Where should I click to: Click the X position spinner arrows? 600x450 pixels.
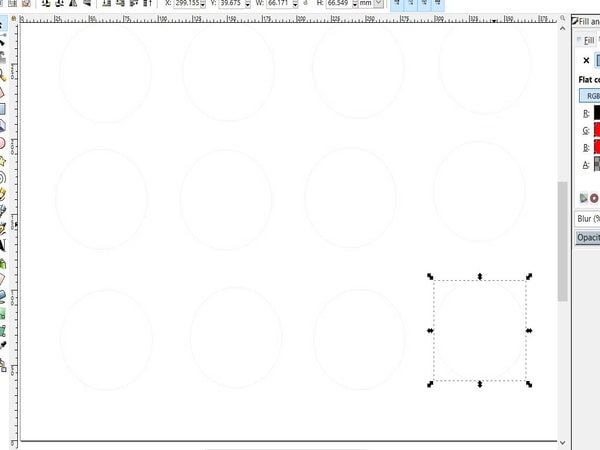(203, 3)
